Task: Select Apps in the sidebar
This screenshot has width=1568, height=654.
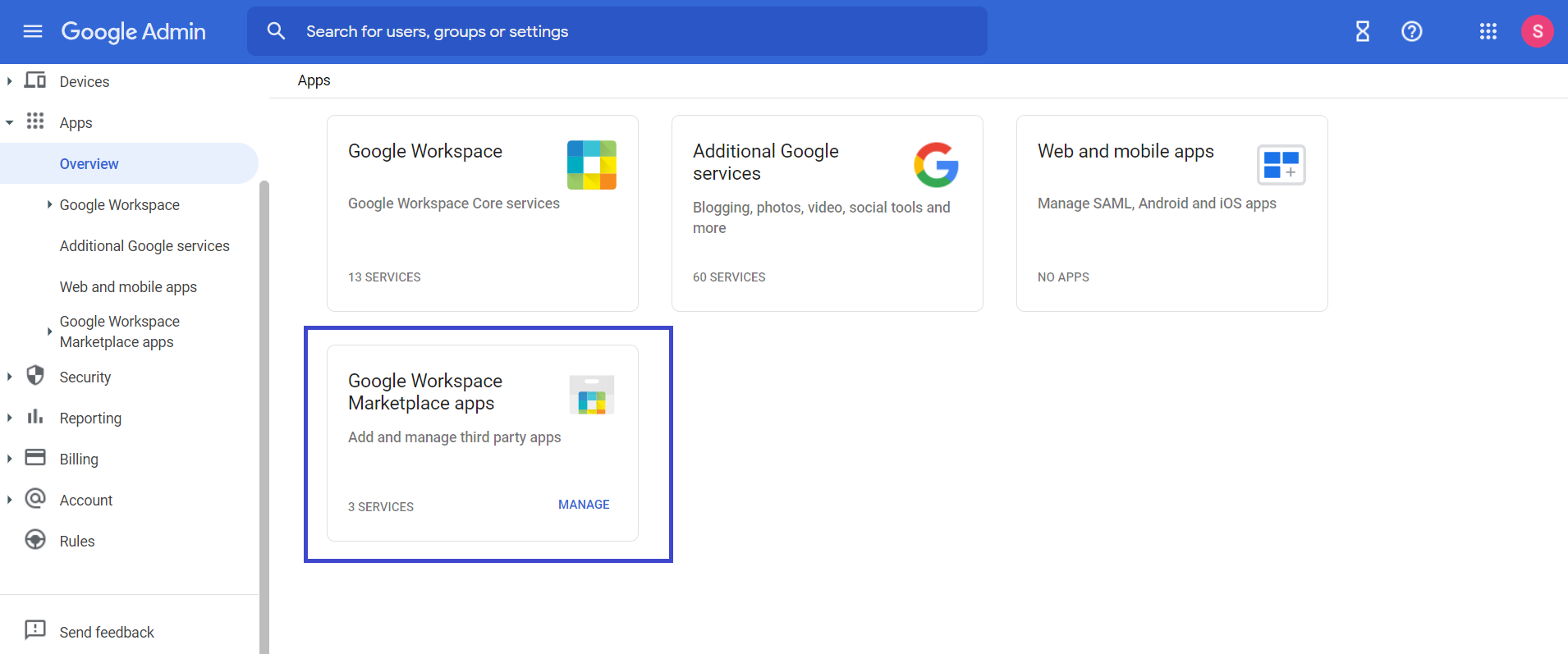Action: 76,123
